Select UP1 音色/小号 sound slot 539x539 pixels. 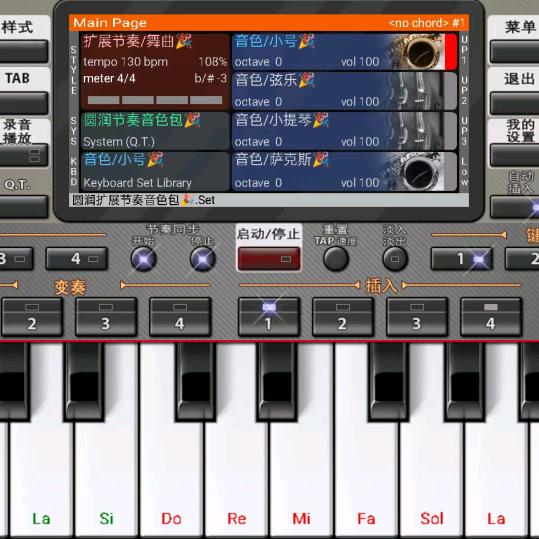coord(344,52)
